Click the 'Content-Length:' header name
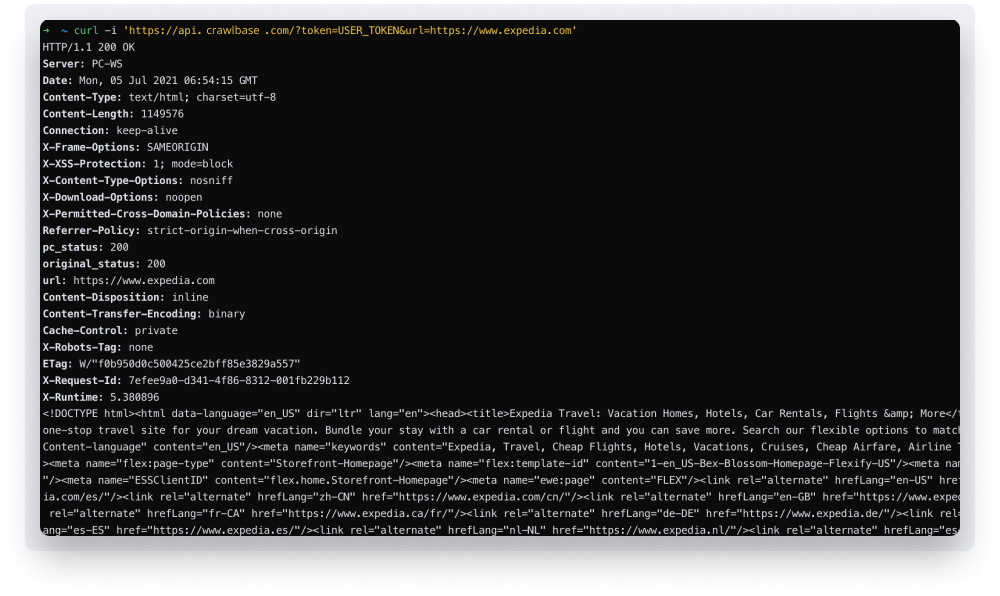This screenshot has height=596, width=1000. tap(89, 113)
